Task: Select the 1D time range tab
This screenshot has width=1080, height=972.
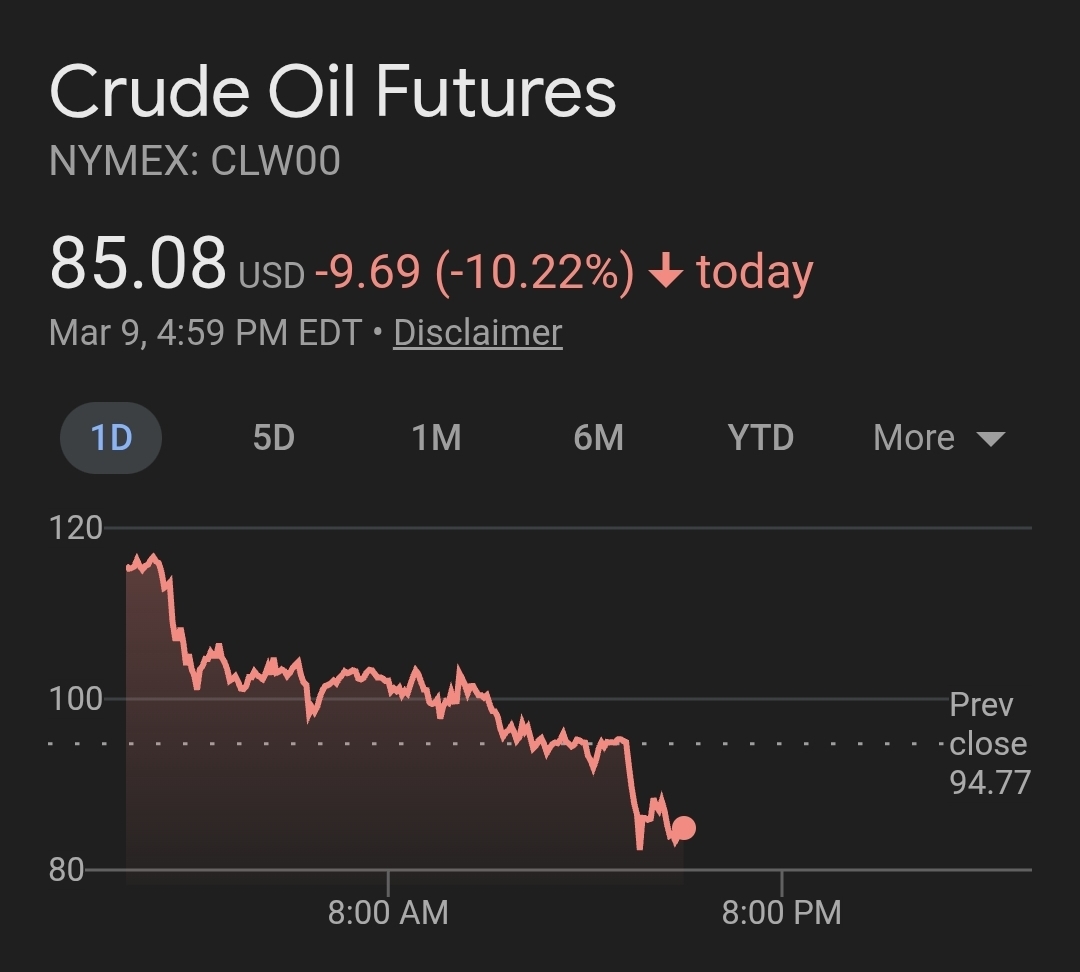Action: [111, 438]
